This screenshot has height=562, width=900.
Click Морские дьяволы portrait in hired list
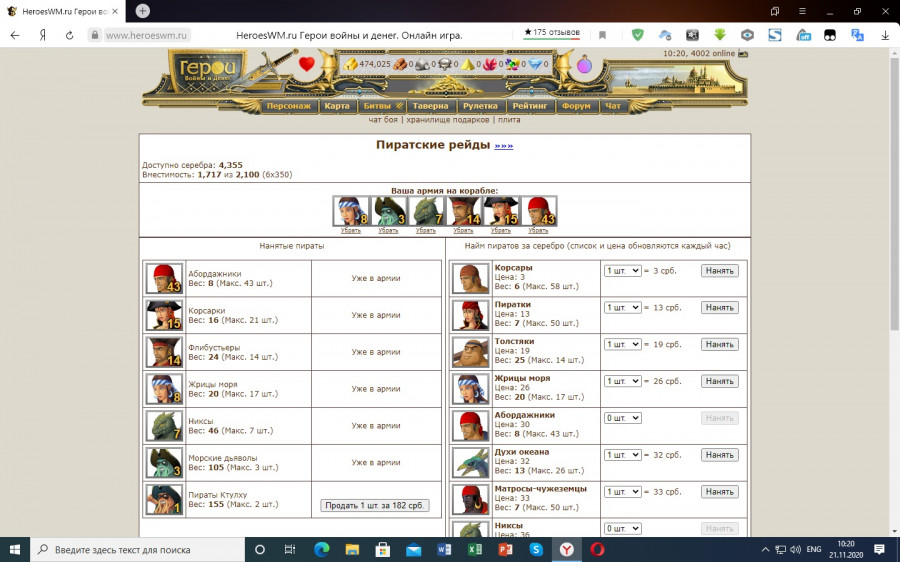coord(164,462)
